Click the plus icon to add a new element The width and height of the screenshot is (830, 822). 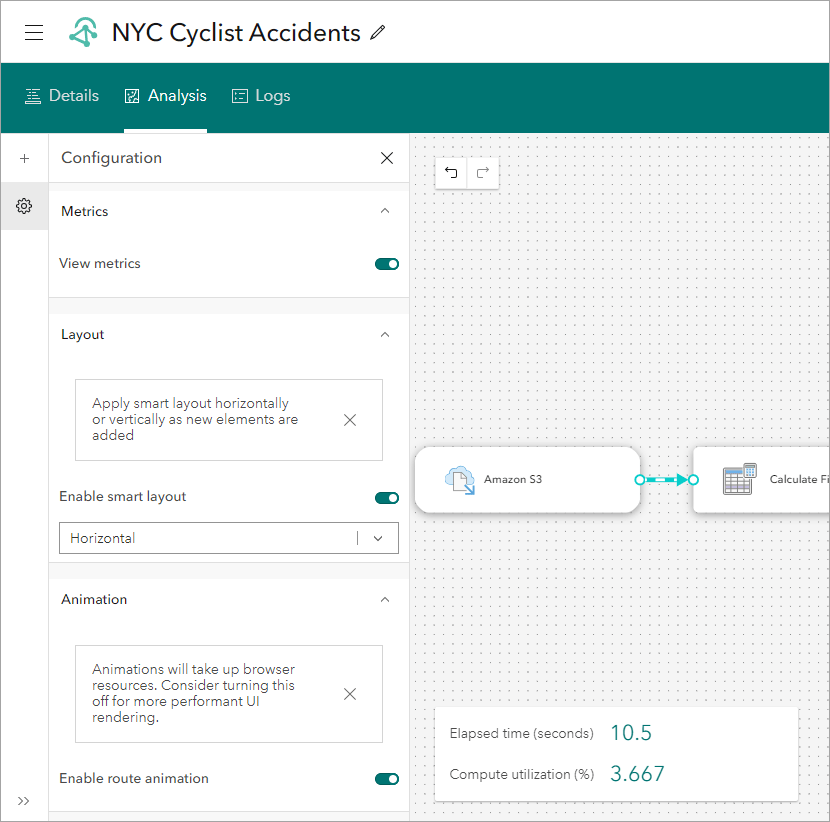point(24,158)
